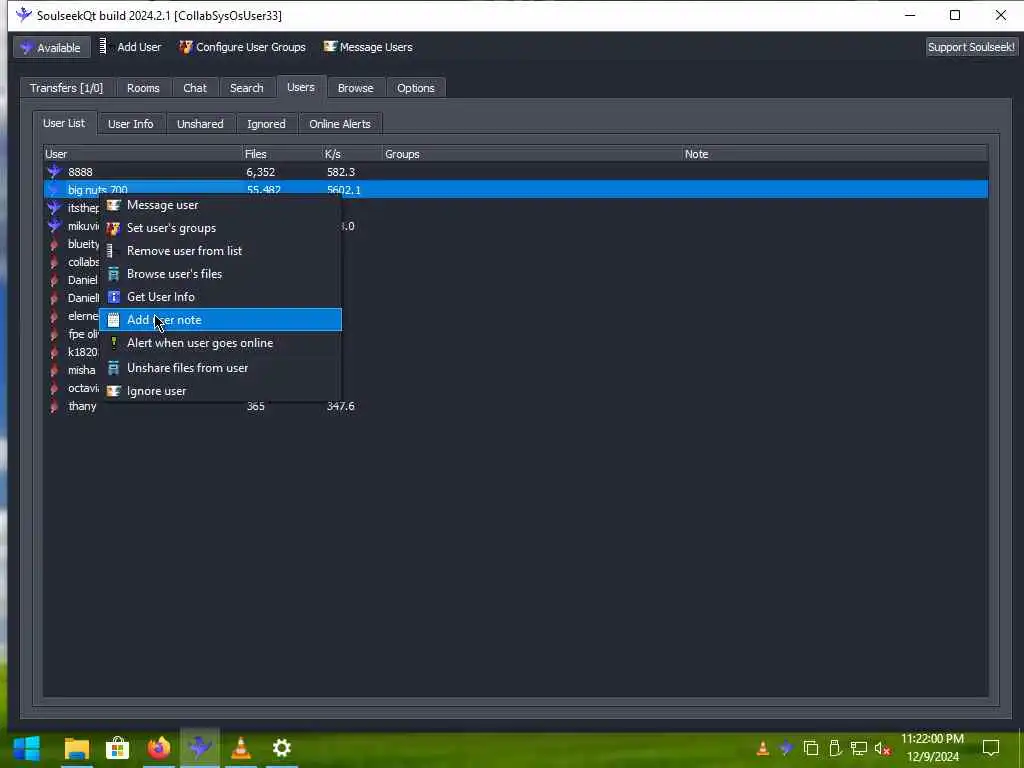Screen dimensions: 1024x768
Task: Click the VLC cone icon in system tray
Action: [x=762, y=748]
